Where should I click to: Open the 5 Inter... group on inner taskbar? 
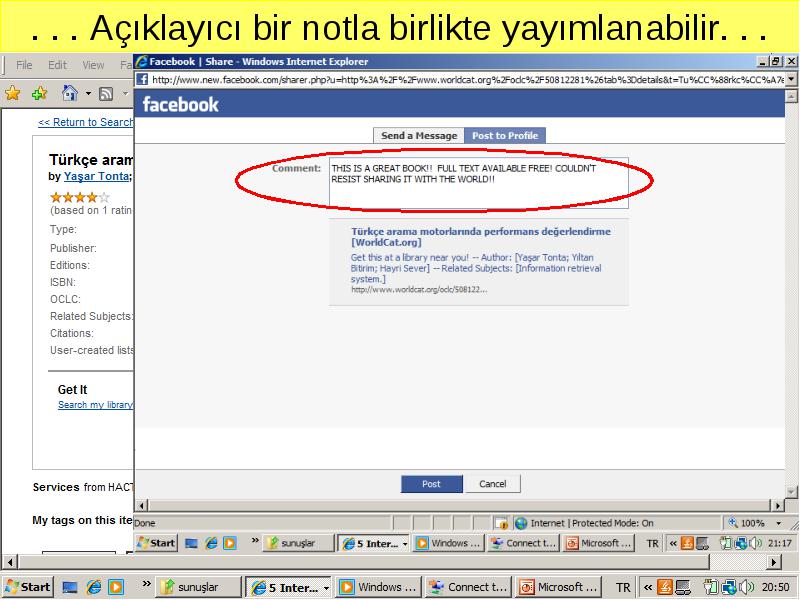pos(374,543)
